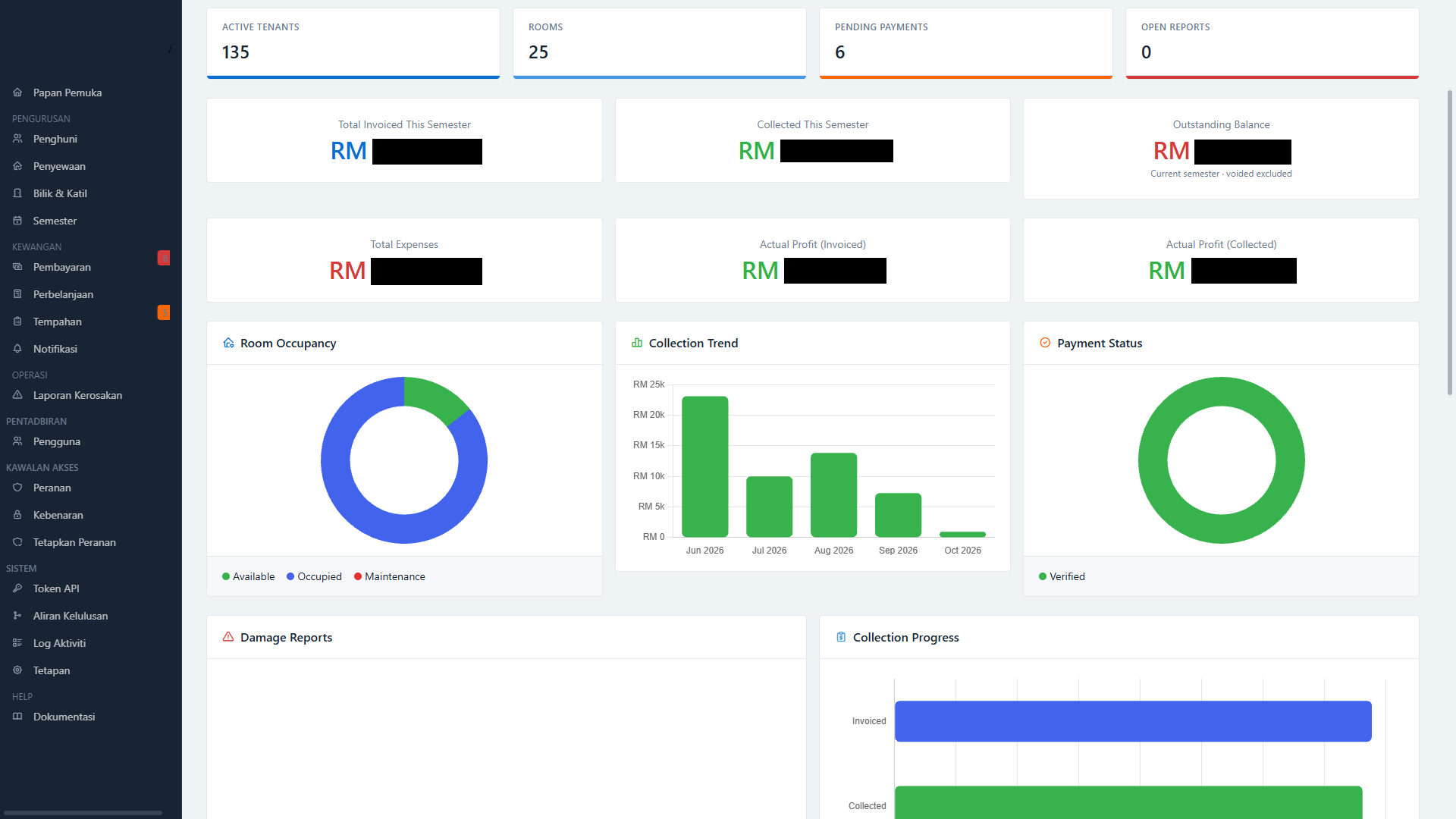
Task: Toggle Verified legend in Payment Status
Action: click(x=1062, y=576)
